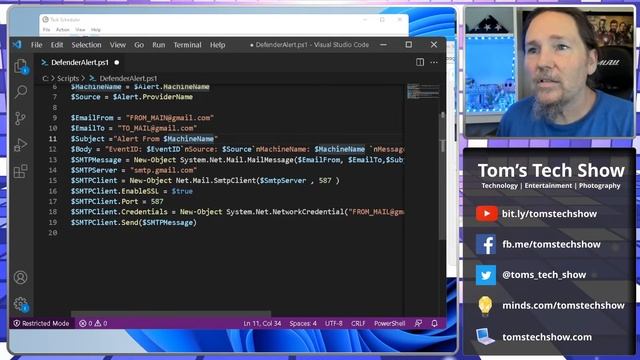Select the DefenderAlert.ps1 editor tab
The height and width of the screenshot is (360, 640).
pyautogui.click(x=80, y=62)
